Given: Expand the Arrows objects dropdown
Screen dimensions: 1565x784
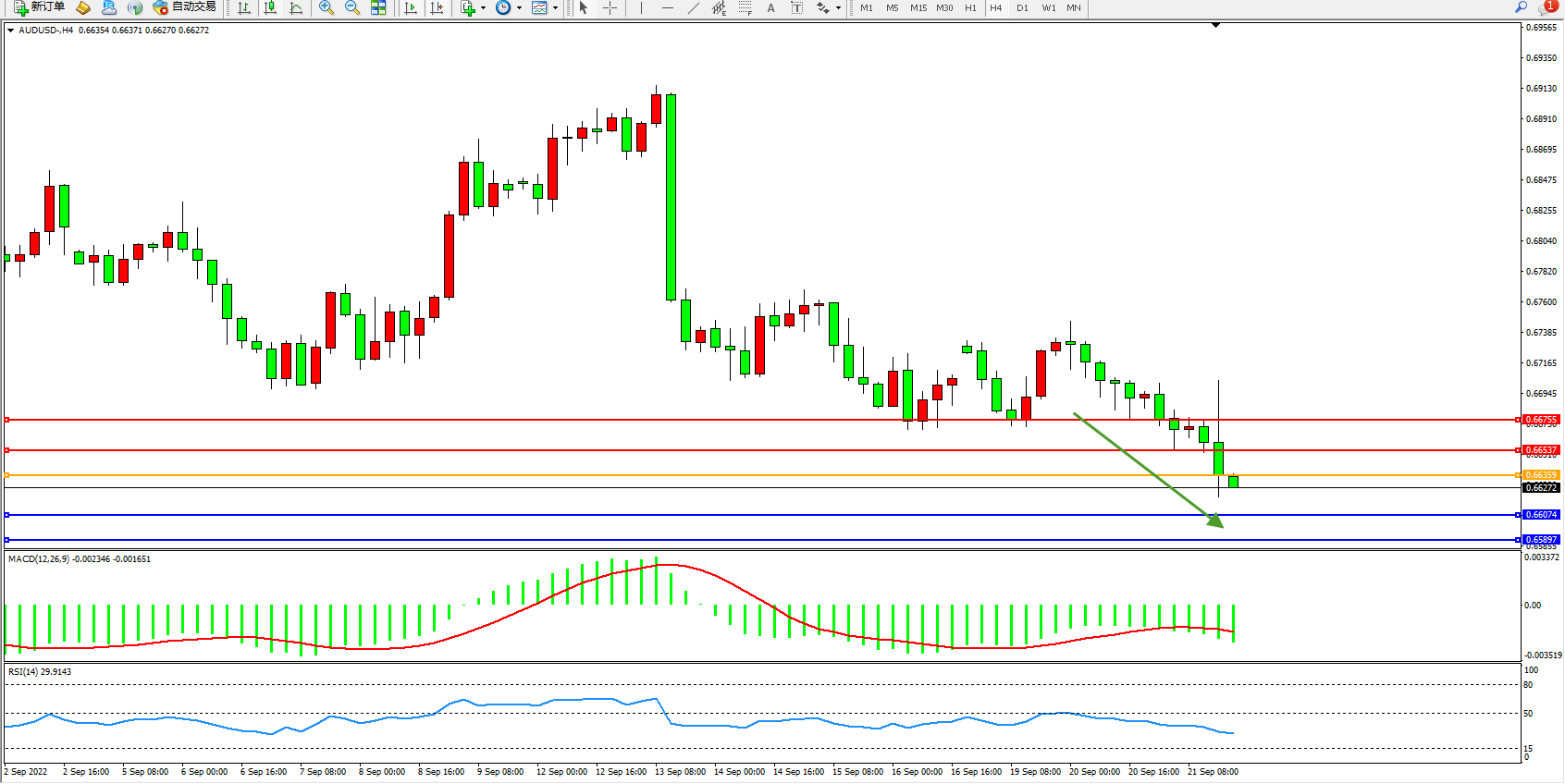Looking at the screenshot, I should pyautogui.click(x=838, y=8).
